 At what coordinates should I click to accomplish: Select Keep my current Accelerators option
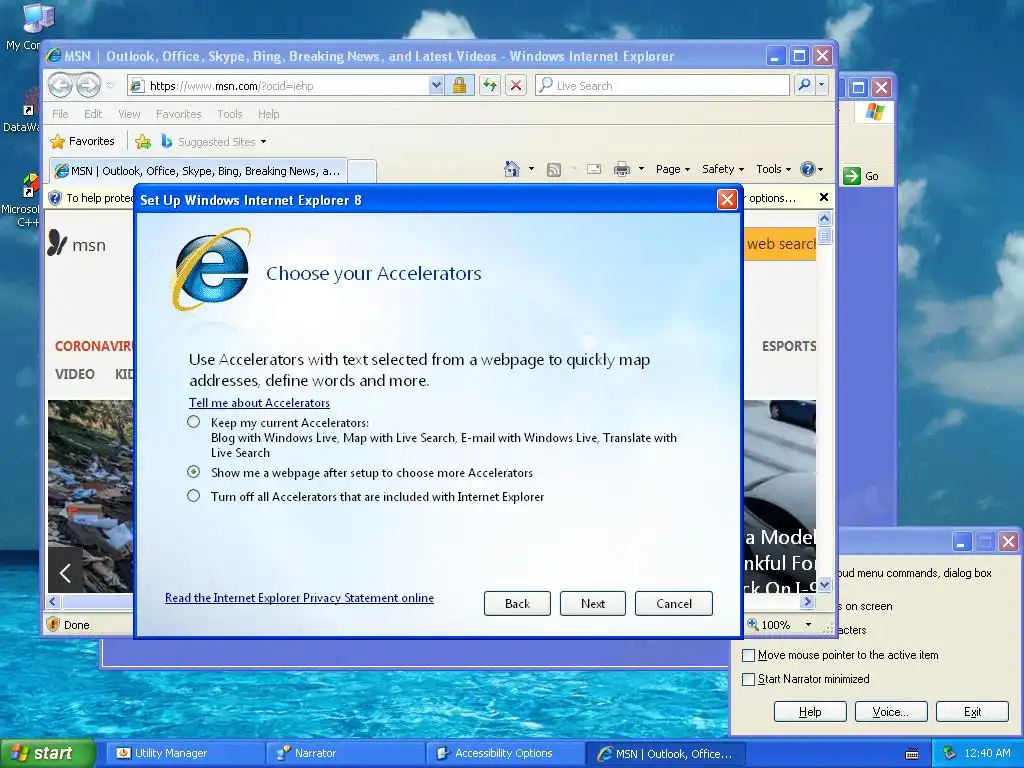tap(193, 422)
